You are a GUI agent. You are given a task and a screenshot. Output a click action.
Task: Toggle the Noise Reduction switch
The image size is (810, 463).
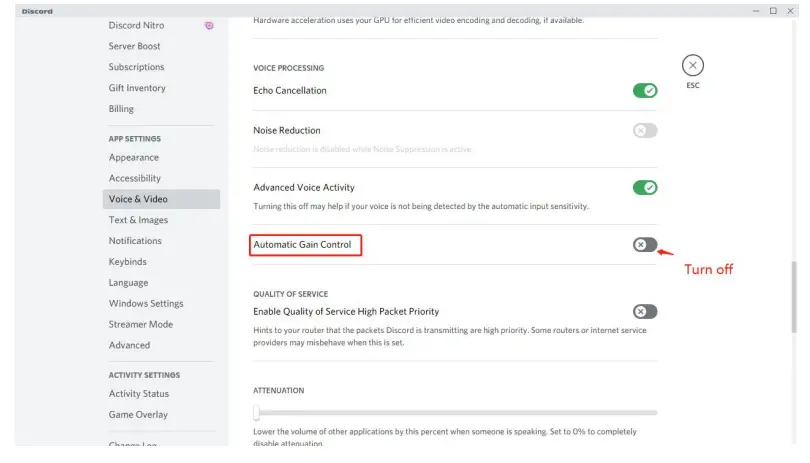[645, 130]
